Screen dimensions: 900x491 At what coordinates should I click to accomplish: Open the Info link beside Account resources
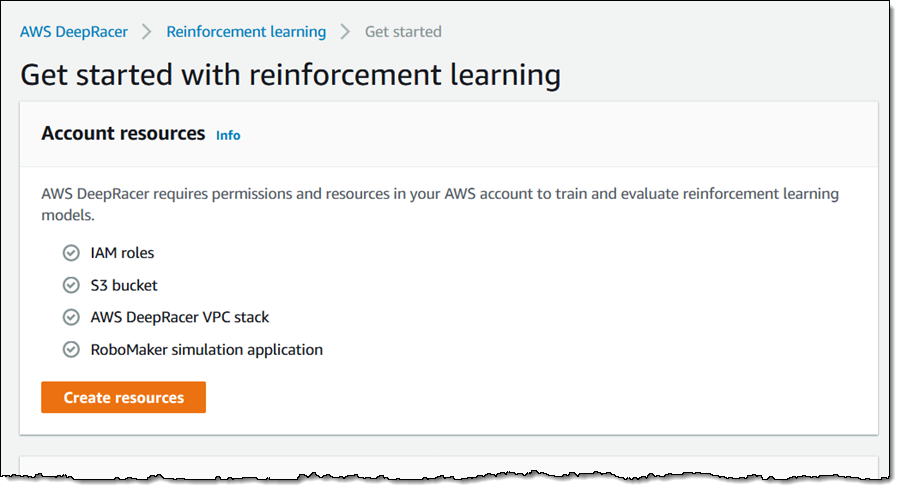coord(228,135)
